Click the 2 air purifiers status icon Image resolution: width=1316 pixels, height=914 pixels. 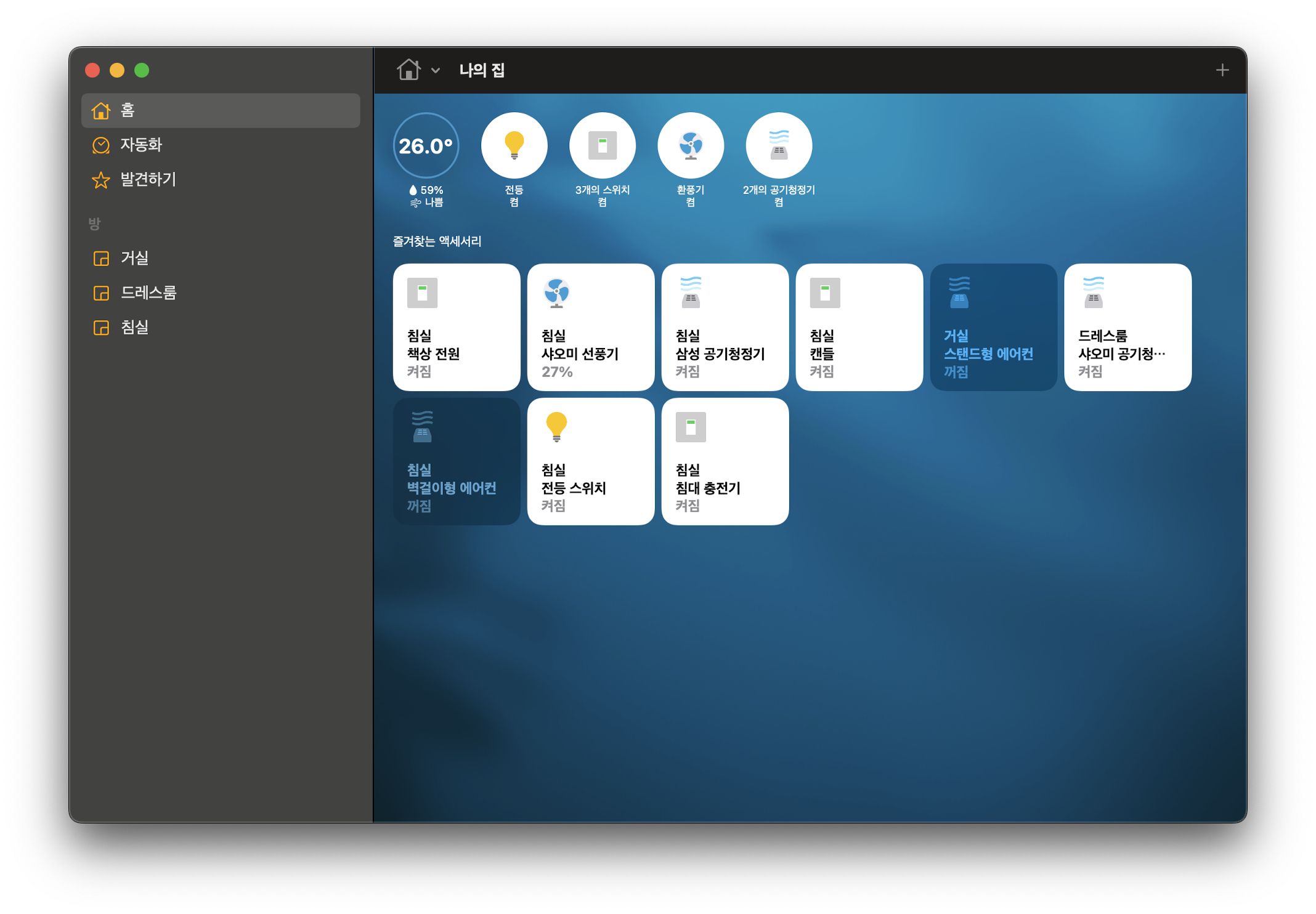pos(779,145)
